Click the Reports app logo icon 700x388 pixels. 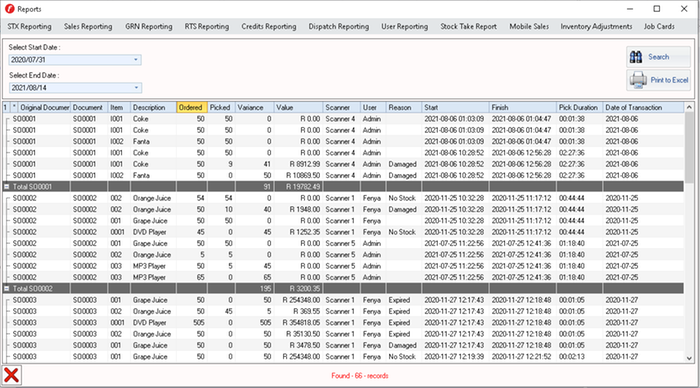9,8
